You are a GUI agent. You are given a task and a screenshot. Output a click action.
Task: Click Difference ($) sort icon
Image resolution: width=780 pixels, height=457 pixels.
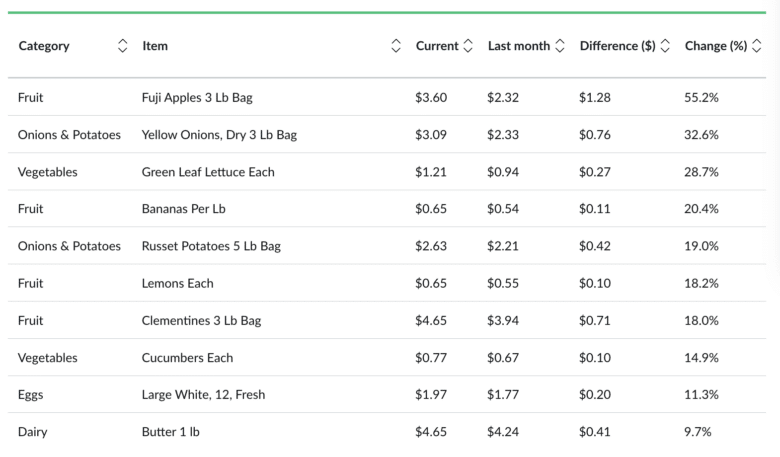[x=665, y=46]
